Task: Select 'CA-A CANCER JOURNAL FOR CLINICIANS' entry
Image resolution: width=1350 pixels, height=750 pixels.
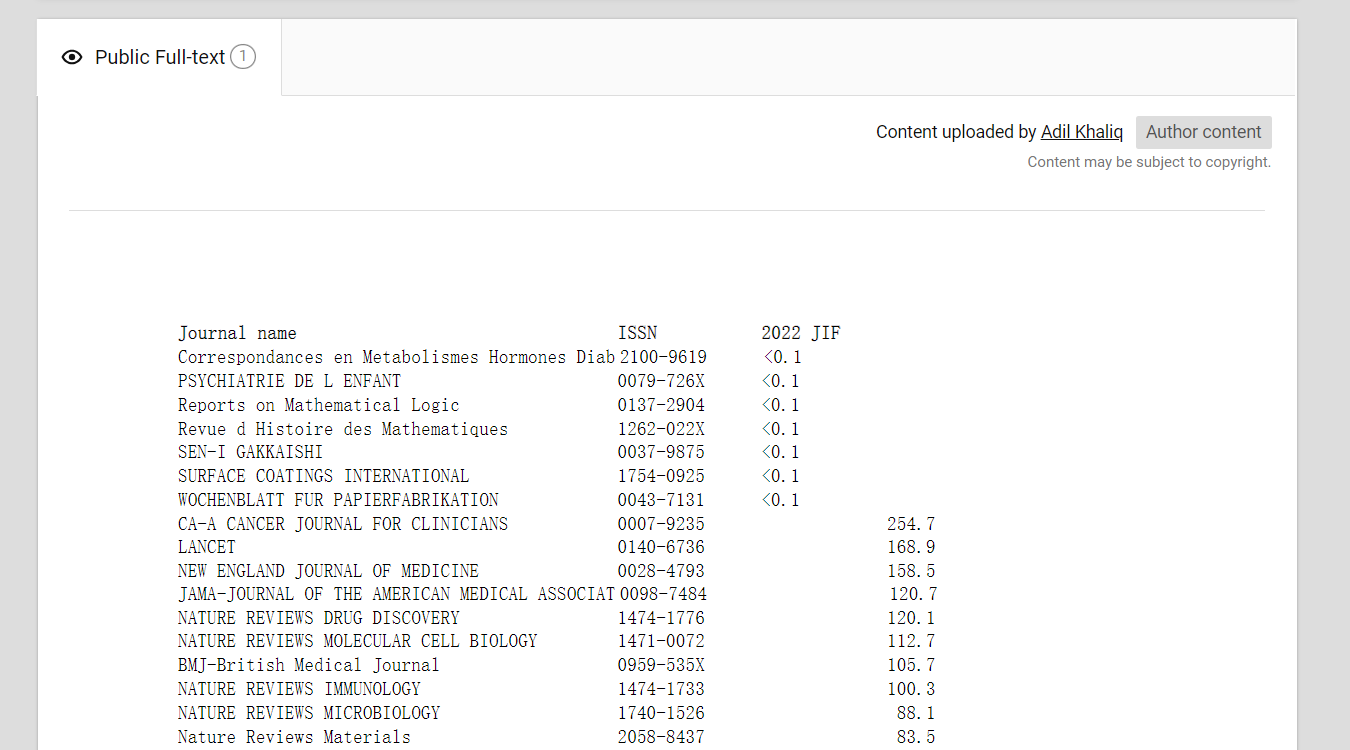Action: click(x=343, y=524)
